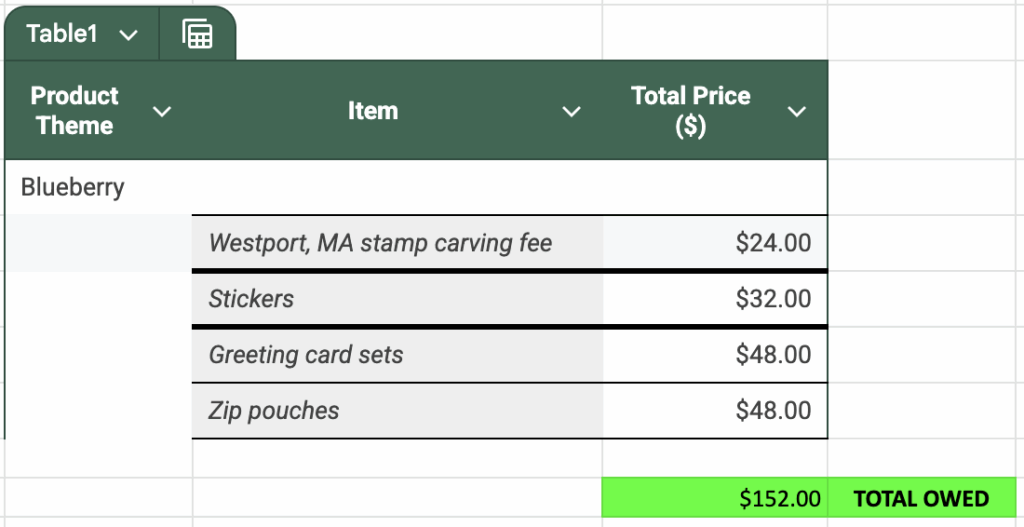
Task: Open the Table1 name dropdown chevron
Action: coord(128,35)
